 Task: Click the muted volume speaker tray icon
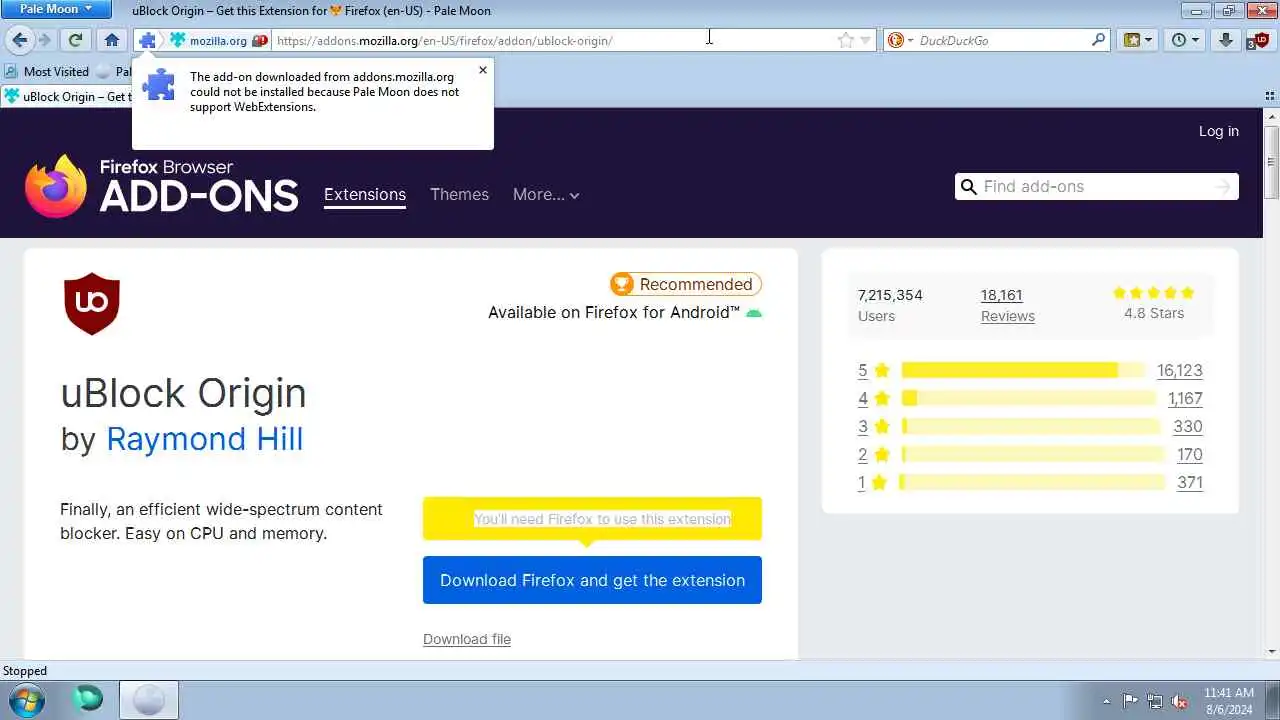click(x=1179, y=701)
